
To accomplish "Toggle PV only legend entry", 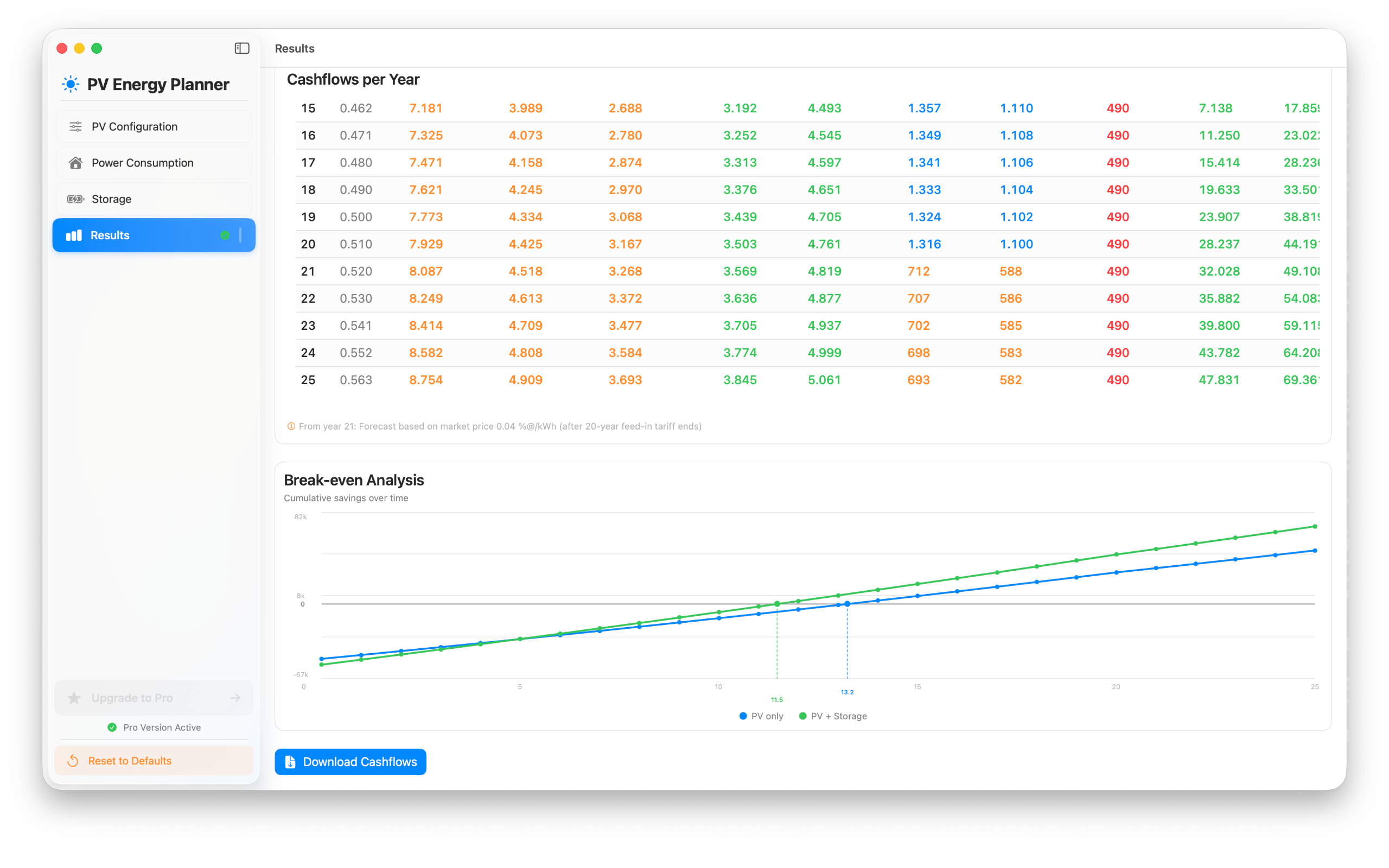I will coord(761,716).
